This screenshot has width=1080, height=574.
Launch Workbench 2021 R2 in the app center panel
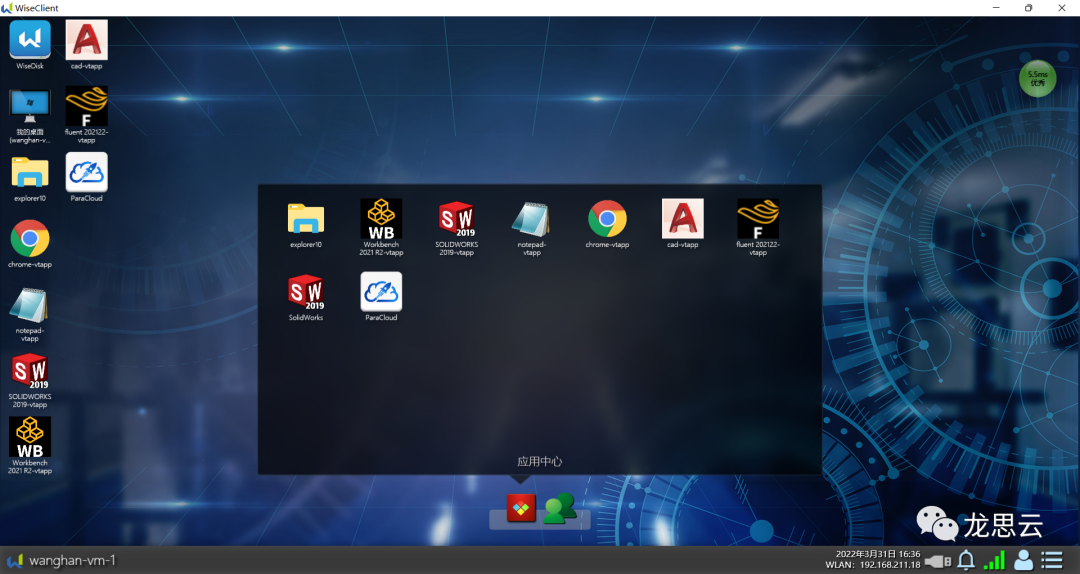click(x=381, y=220)
